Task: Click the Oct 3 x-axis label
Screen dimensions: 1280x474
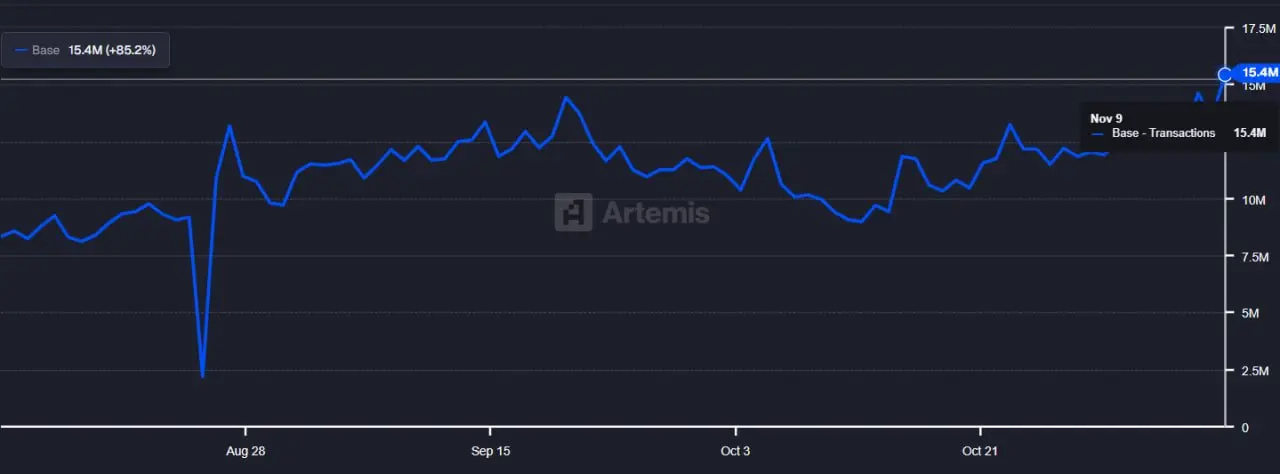Action: 735,451
